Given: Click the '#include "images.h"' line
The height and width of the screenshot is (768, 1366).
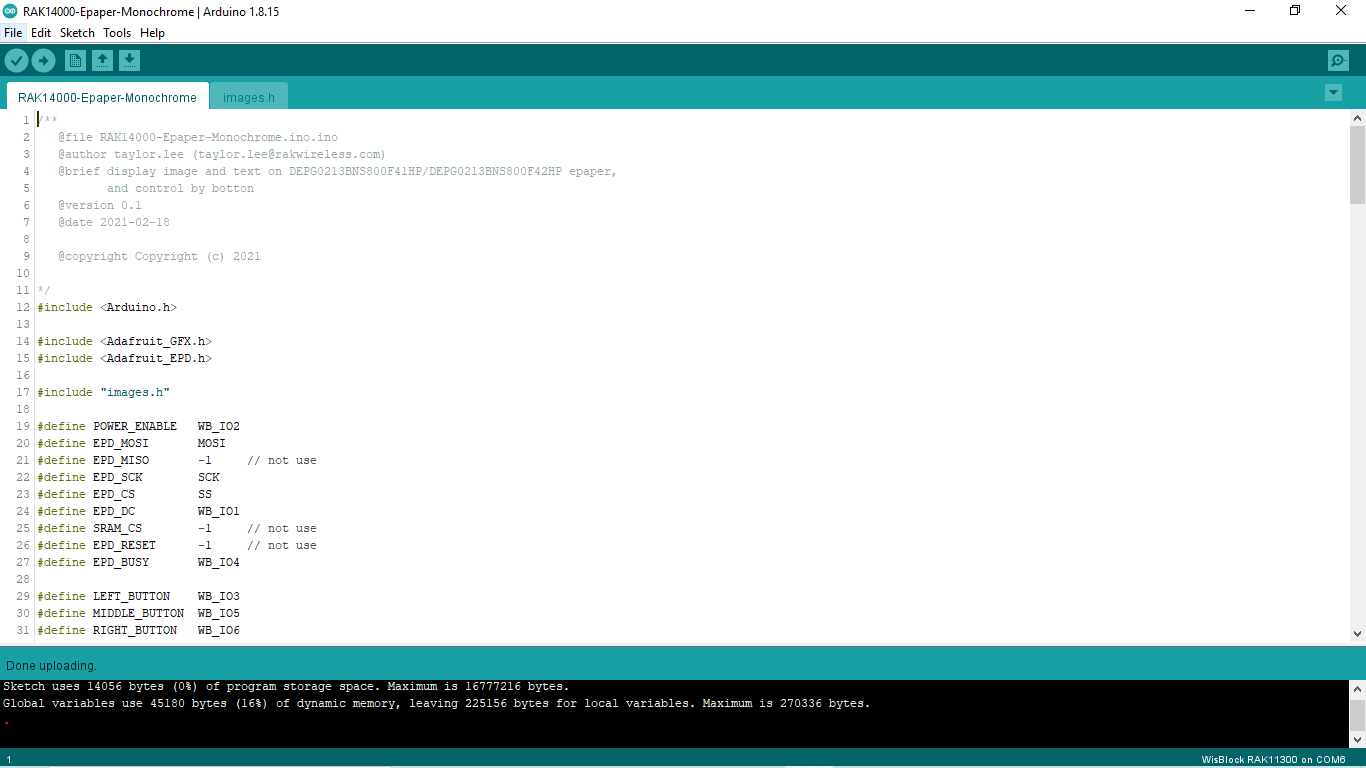Looking at the screenshot, I should click(x=104, y=392).
